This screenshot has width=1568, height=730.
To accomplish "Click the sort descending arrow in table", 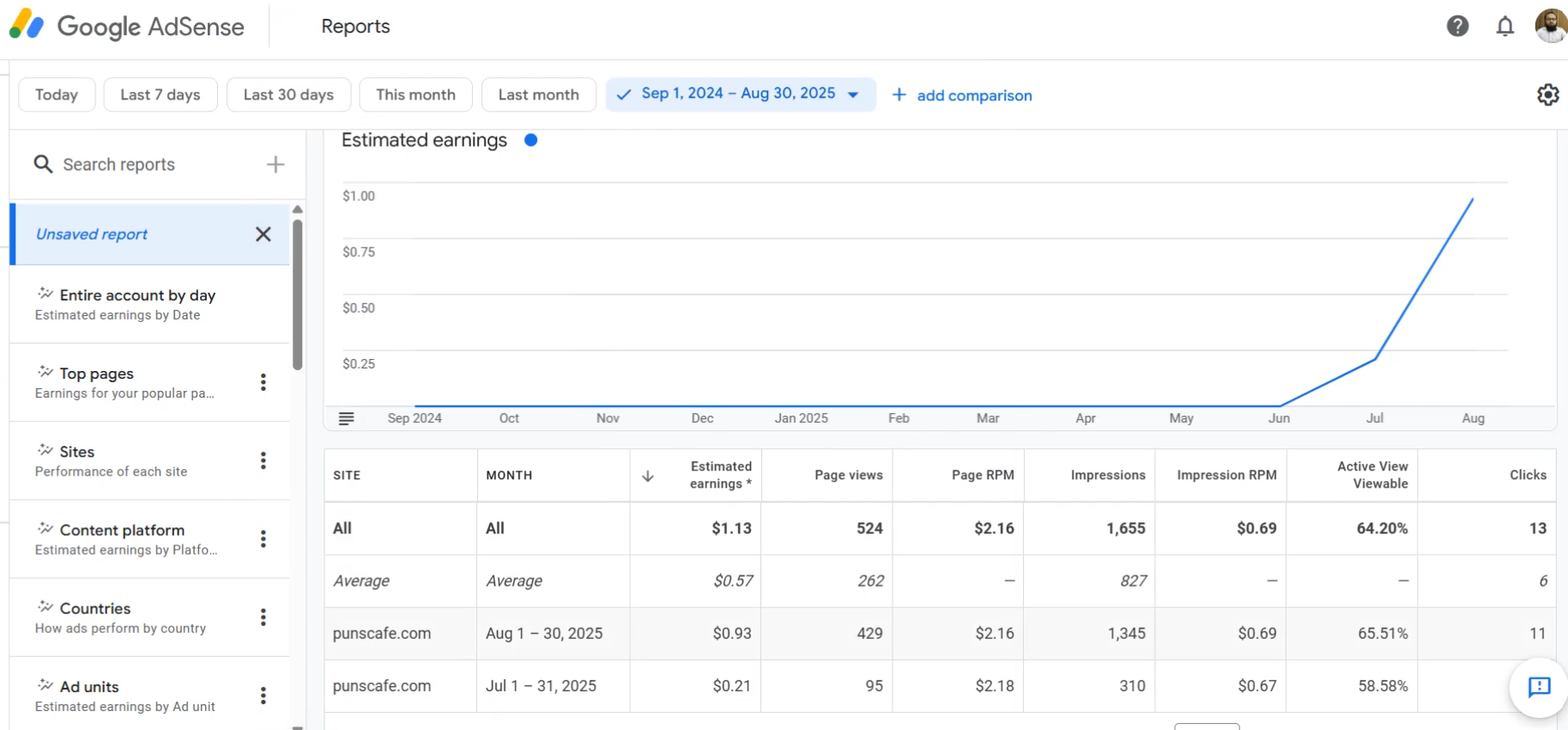I will tap(648, 476).
